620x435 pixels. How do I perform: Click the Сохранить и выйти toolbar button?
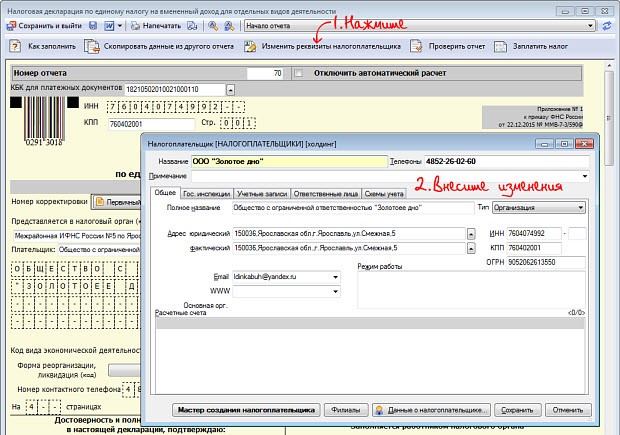point(44,26)
